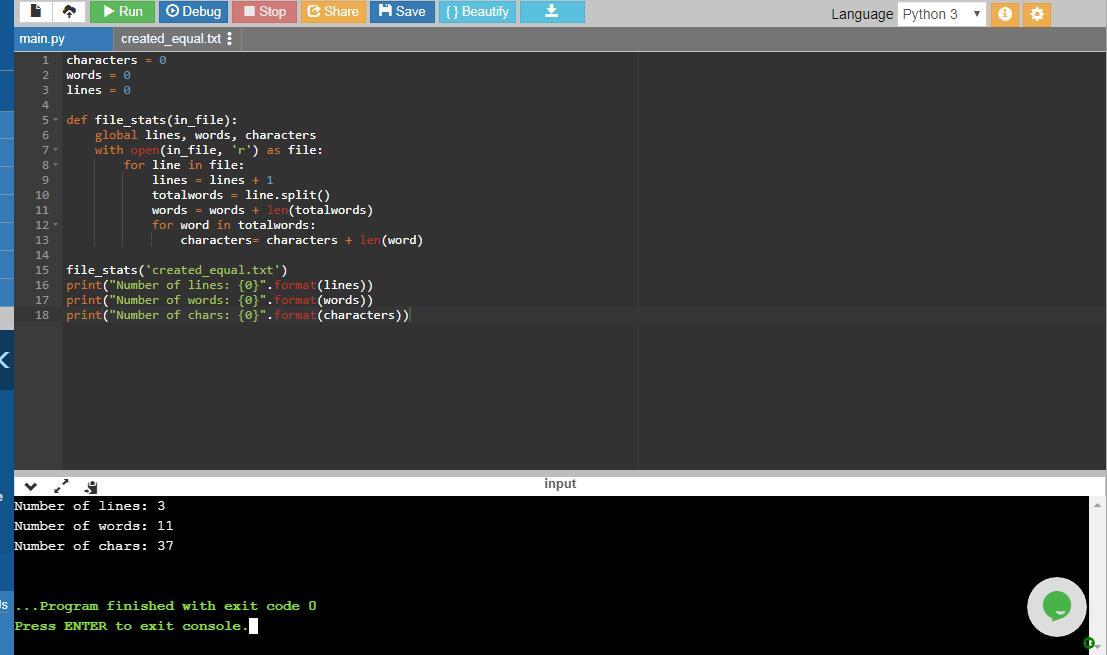The height and width of the screenshot is (655, 1107).
Task: Start the Debug session
Action: (x=193, y=12)
